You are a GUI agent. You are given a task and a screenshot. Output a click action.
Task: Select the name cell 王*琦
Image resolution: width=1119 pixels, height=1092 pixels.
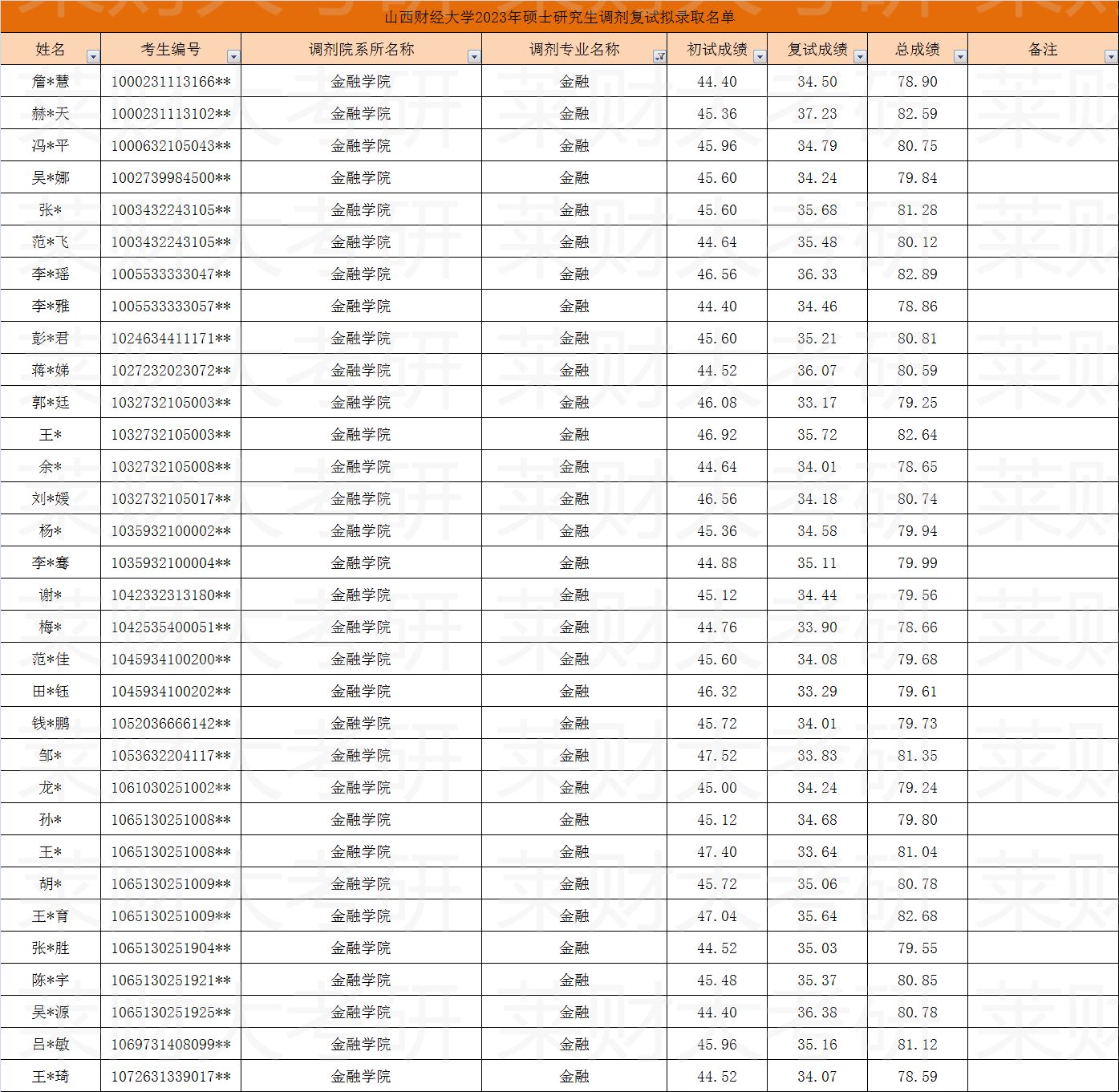click(51, 1077)
